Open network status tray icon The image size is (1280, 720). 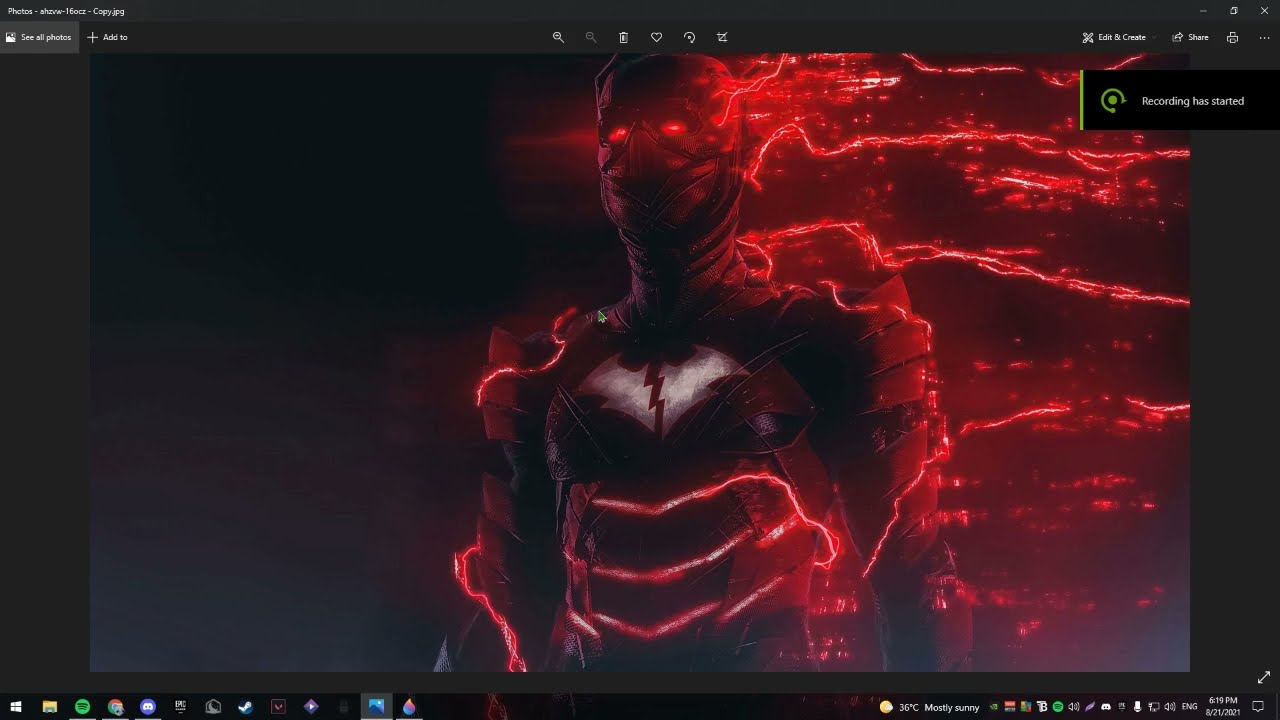tap(1153, 707)
